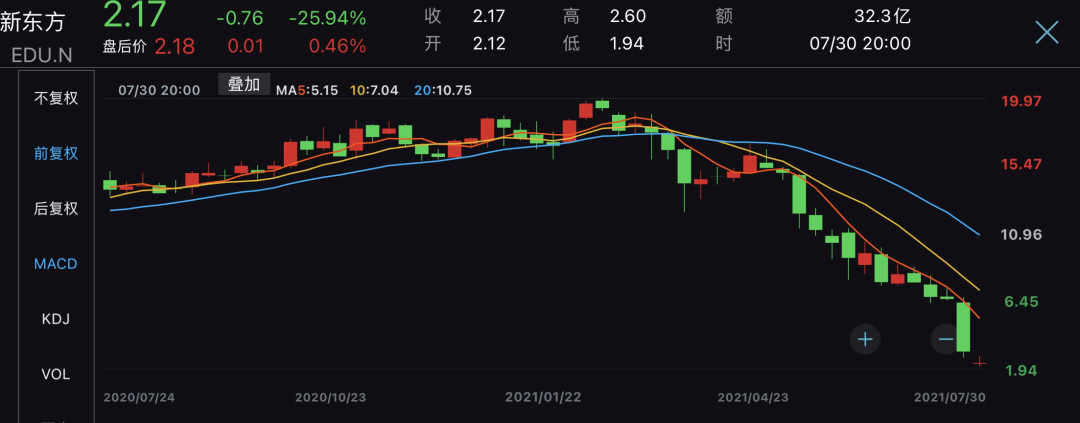Click the last large green candlestick
Viewport: 1080px width, 423px height.
(964, 327)
